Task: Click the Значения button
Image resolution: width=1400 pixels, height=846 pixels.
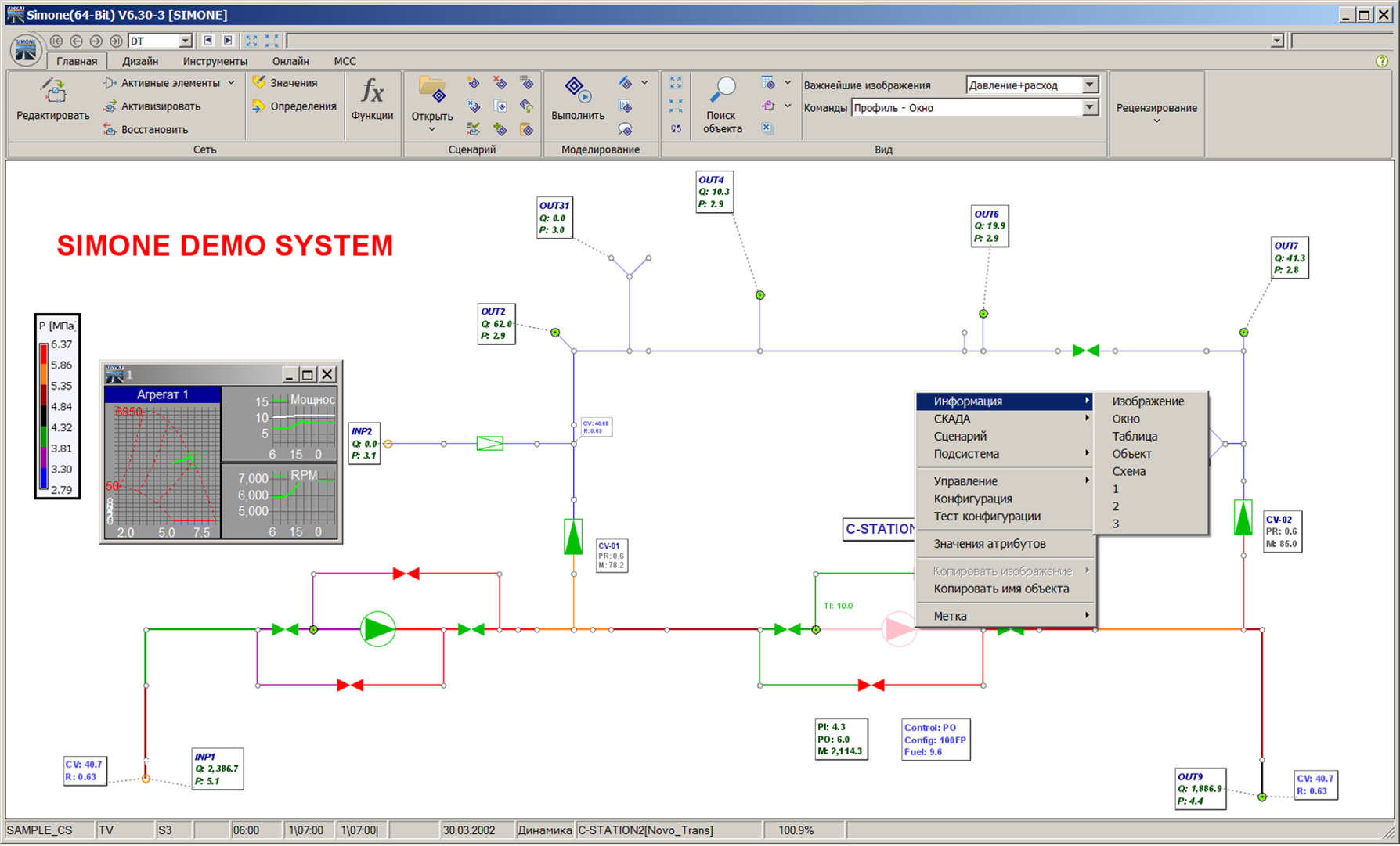Action: tap(285, 83)
